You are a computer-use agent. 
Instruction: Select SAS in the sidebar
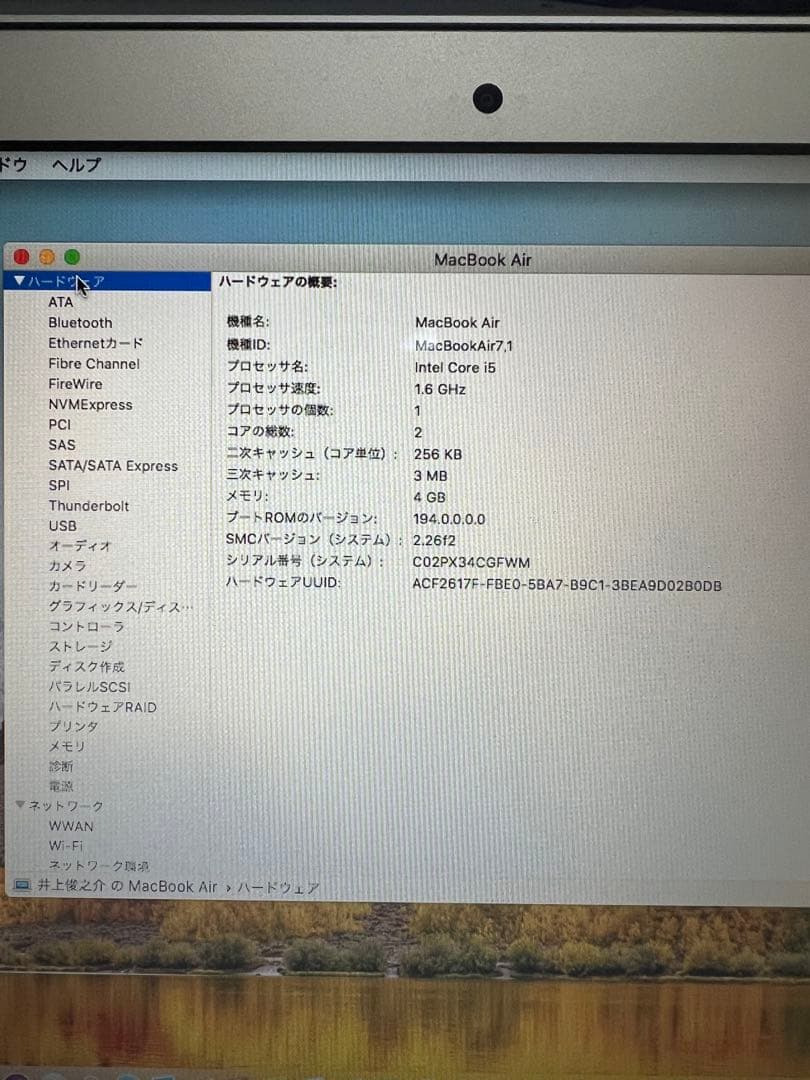[61, 445]
